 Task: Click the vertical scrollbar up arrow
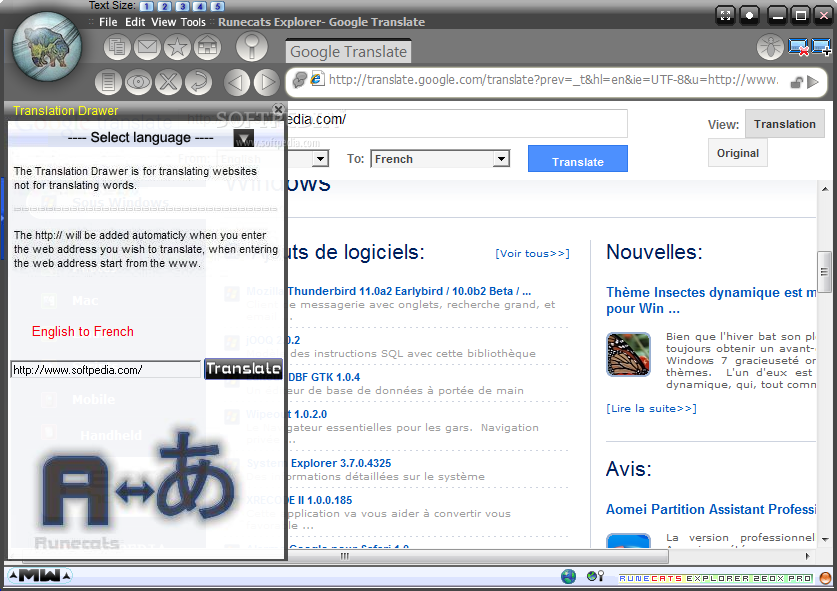point(825,189)
